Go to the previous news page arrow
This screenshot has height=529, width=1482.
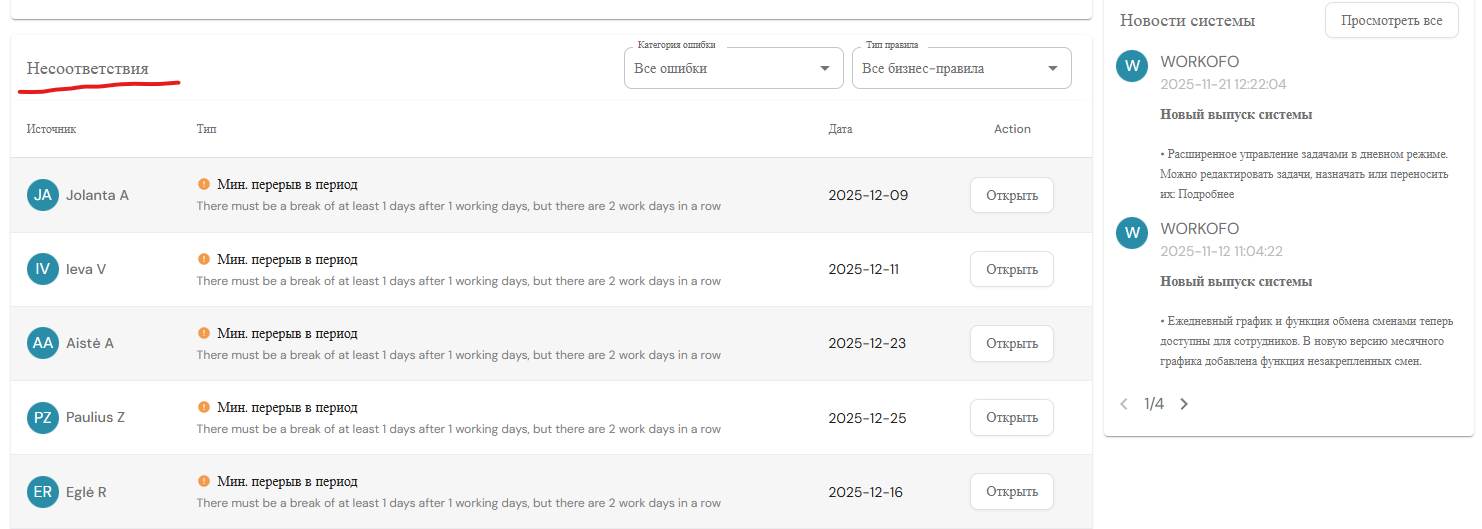1124,404
